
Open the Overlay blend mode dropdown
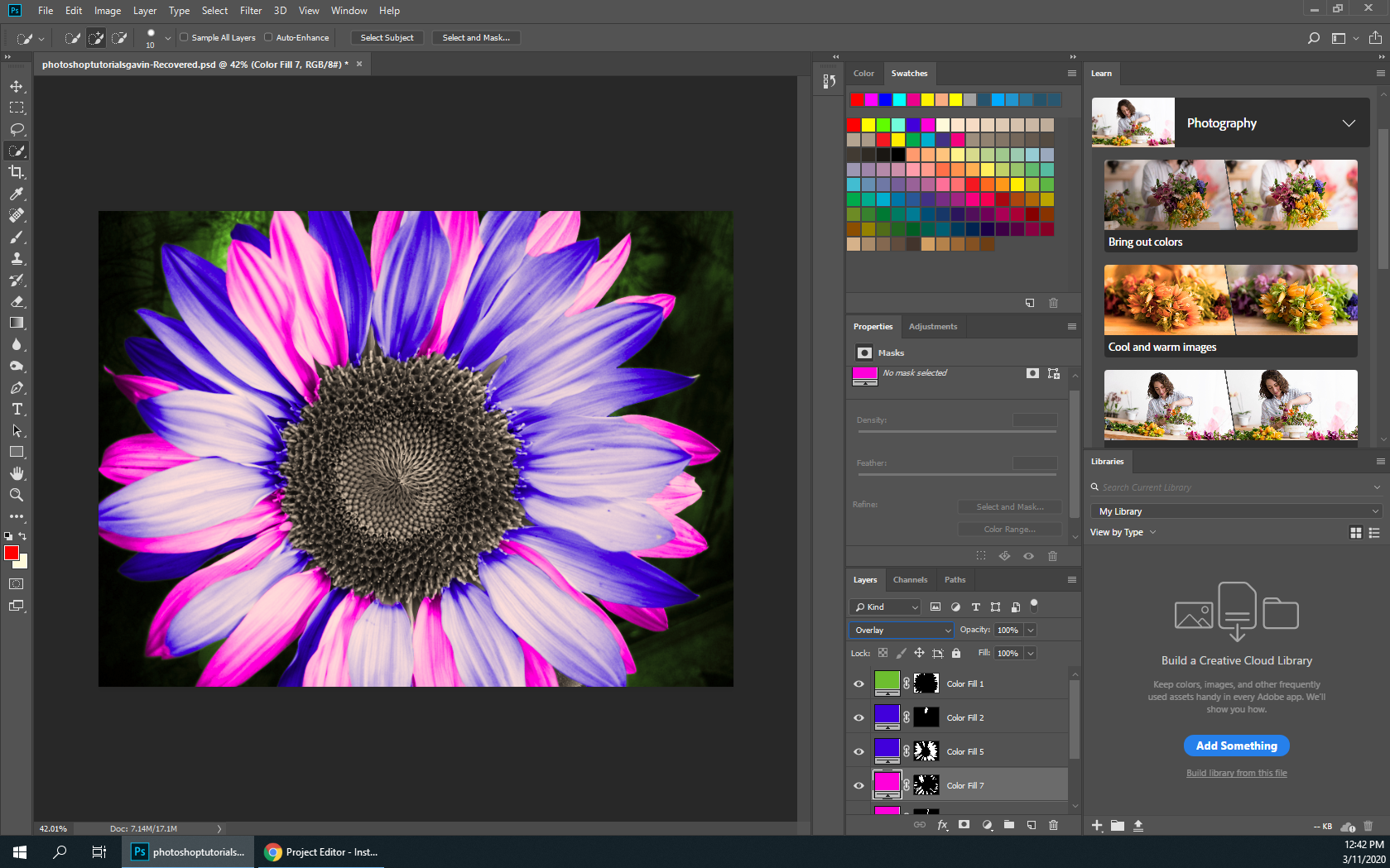tap(902, 630)
